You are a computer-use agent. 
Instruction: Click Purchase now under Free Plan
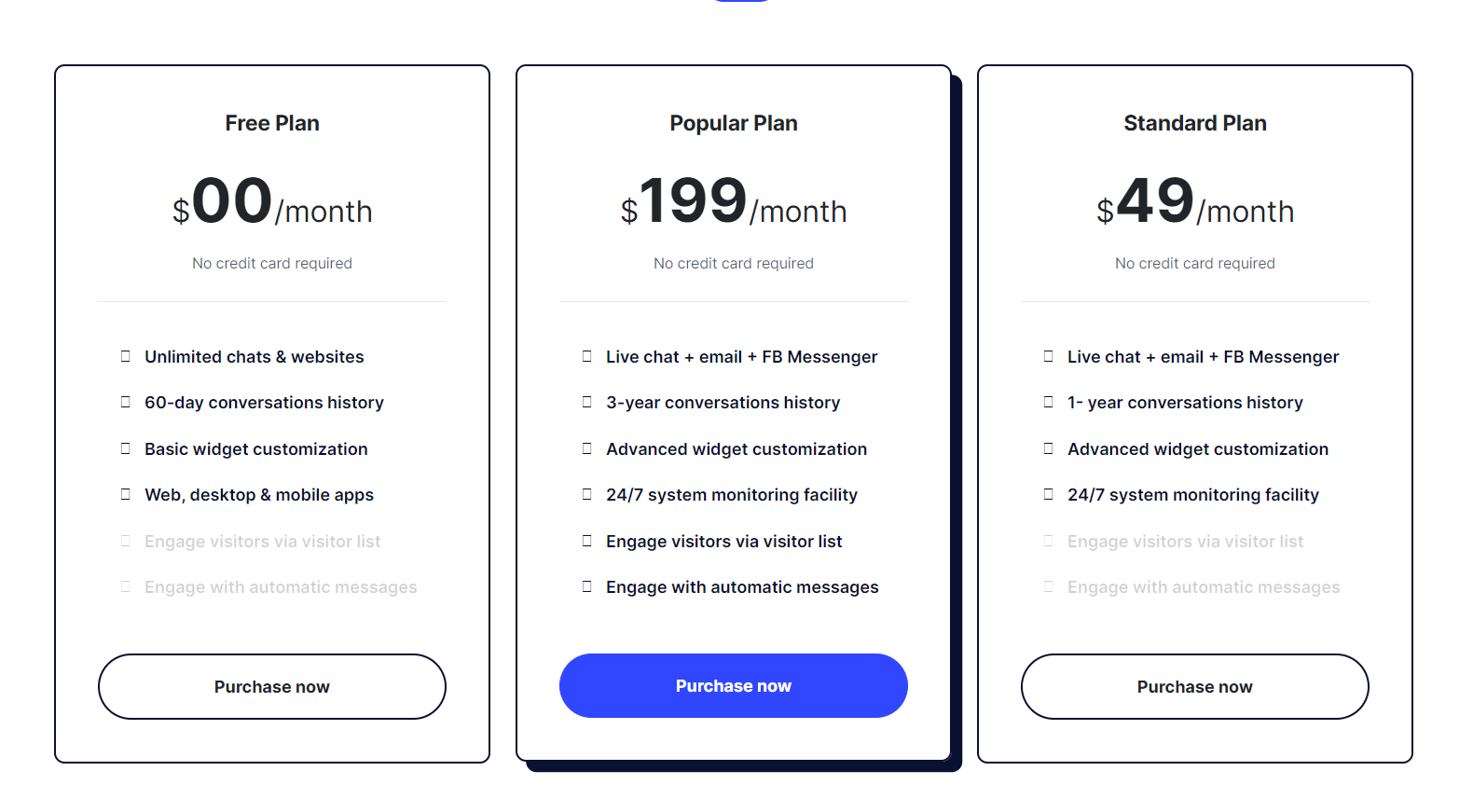click(272, 687)
